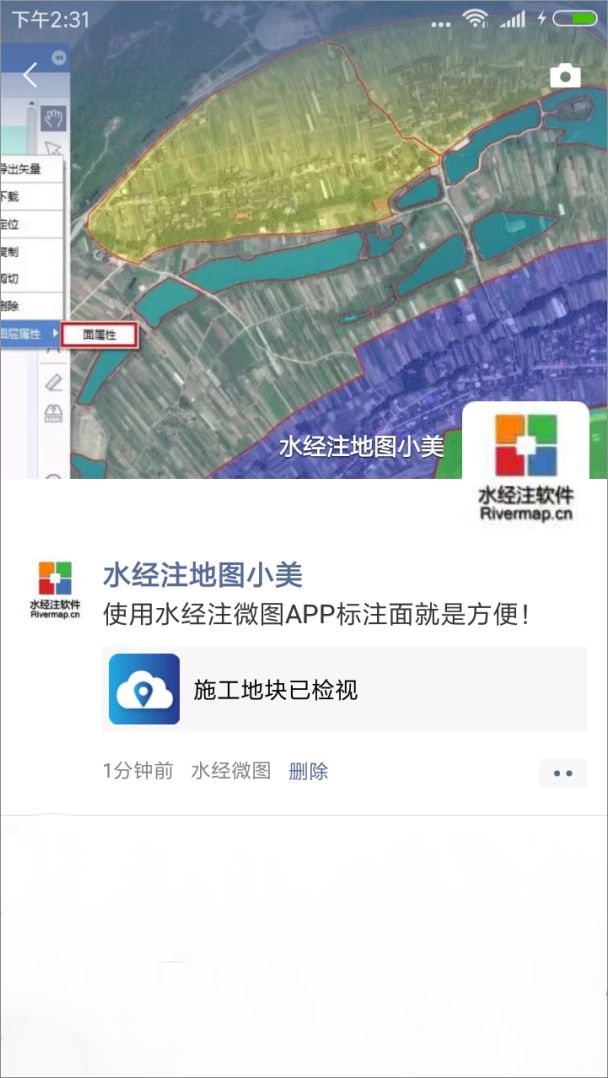
Task: Tap the cellular signal bars icon
Action: [512, 20]
